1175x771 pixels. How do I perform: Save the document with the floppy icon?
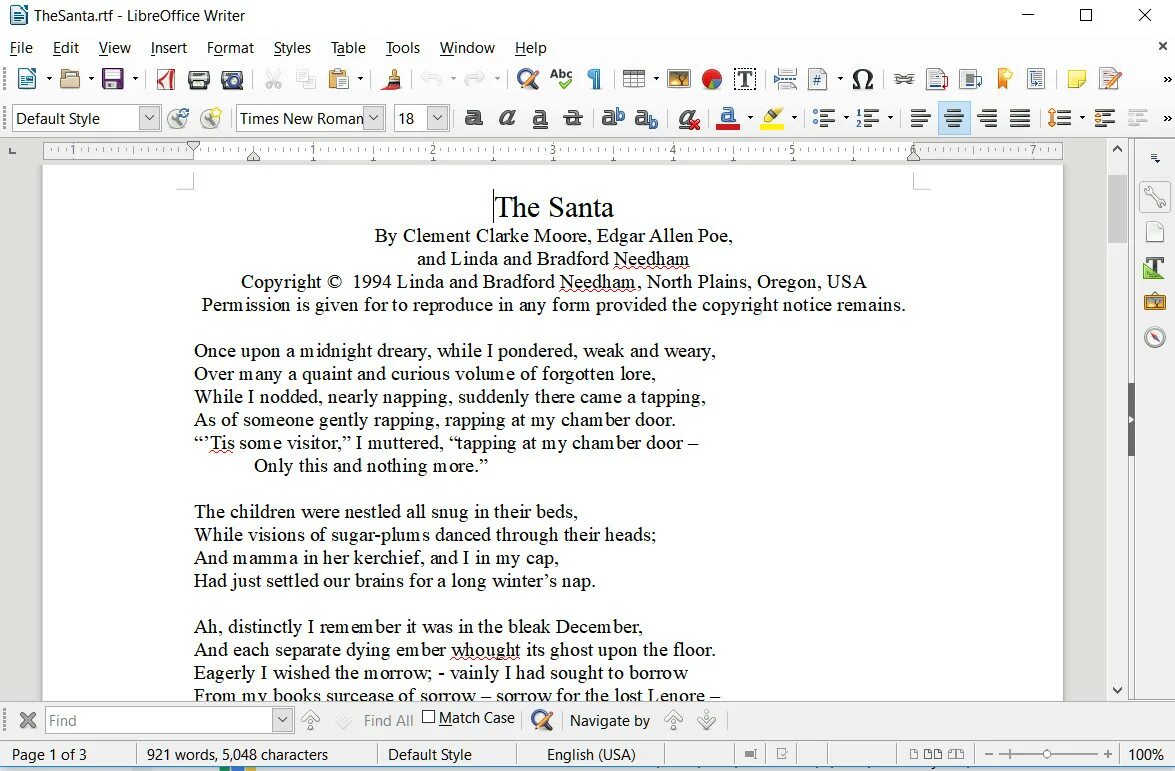112,79
